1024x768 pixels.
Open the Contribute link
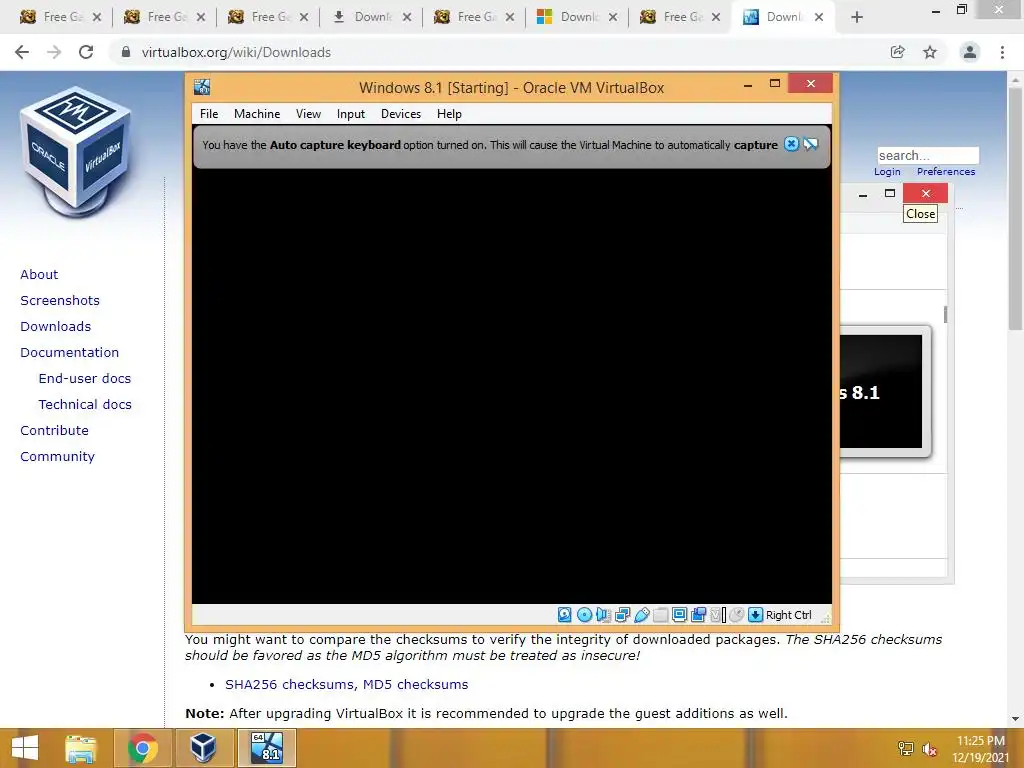pos(54,430)
